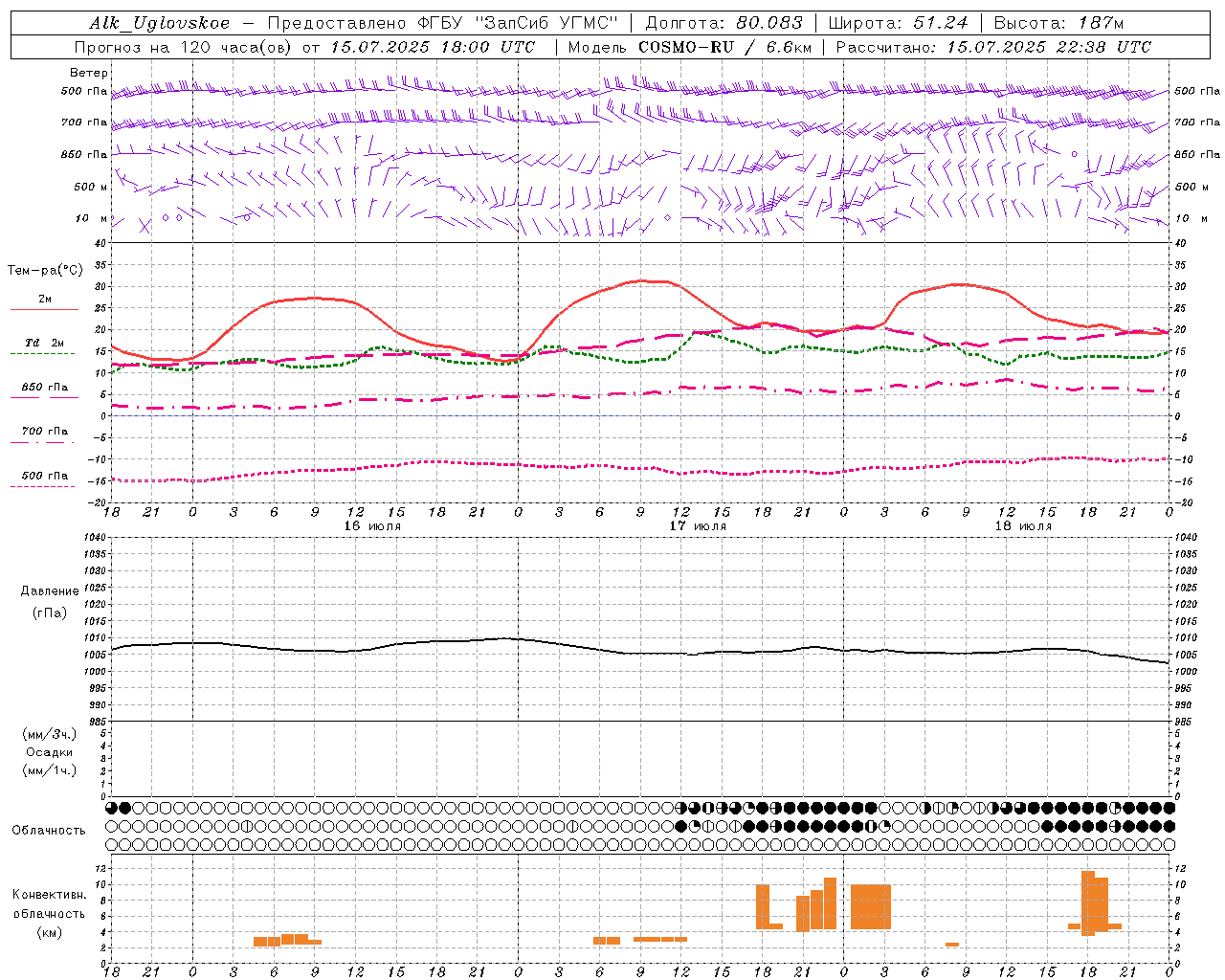The image size is (1225, 980).
Task: Select the Прогноз на 120 часа(ов) text
Action: (184, 47)
